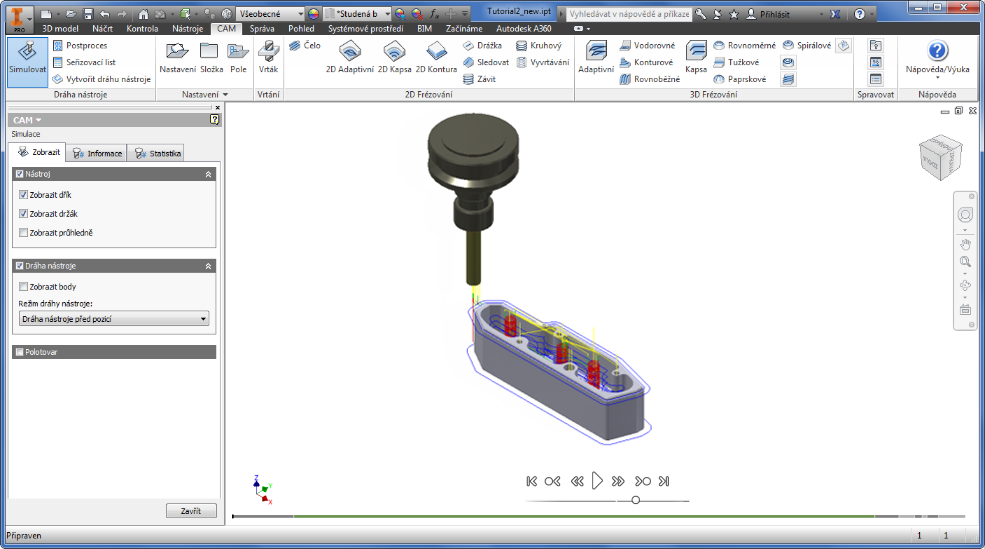
Task: Open the Nástroje ribbon tab
Action: [x=187, y=28]
